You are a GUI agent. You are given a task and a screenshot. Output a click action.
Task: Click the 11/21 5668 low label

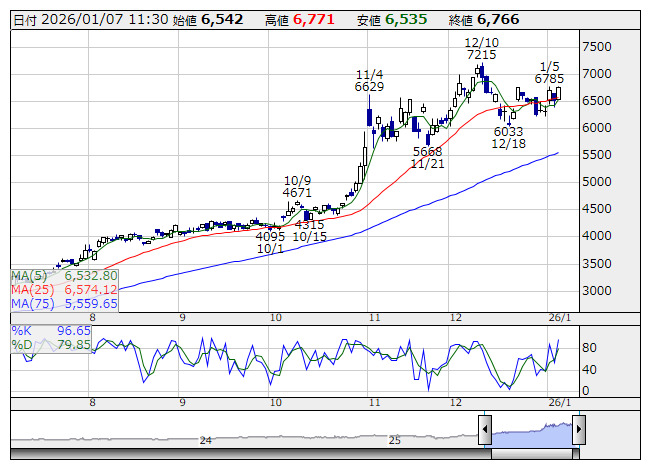pos(427,158)
